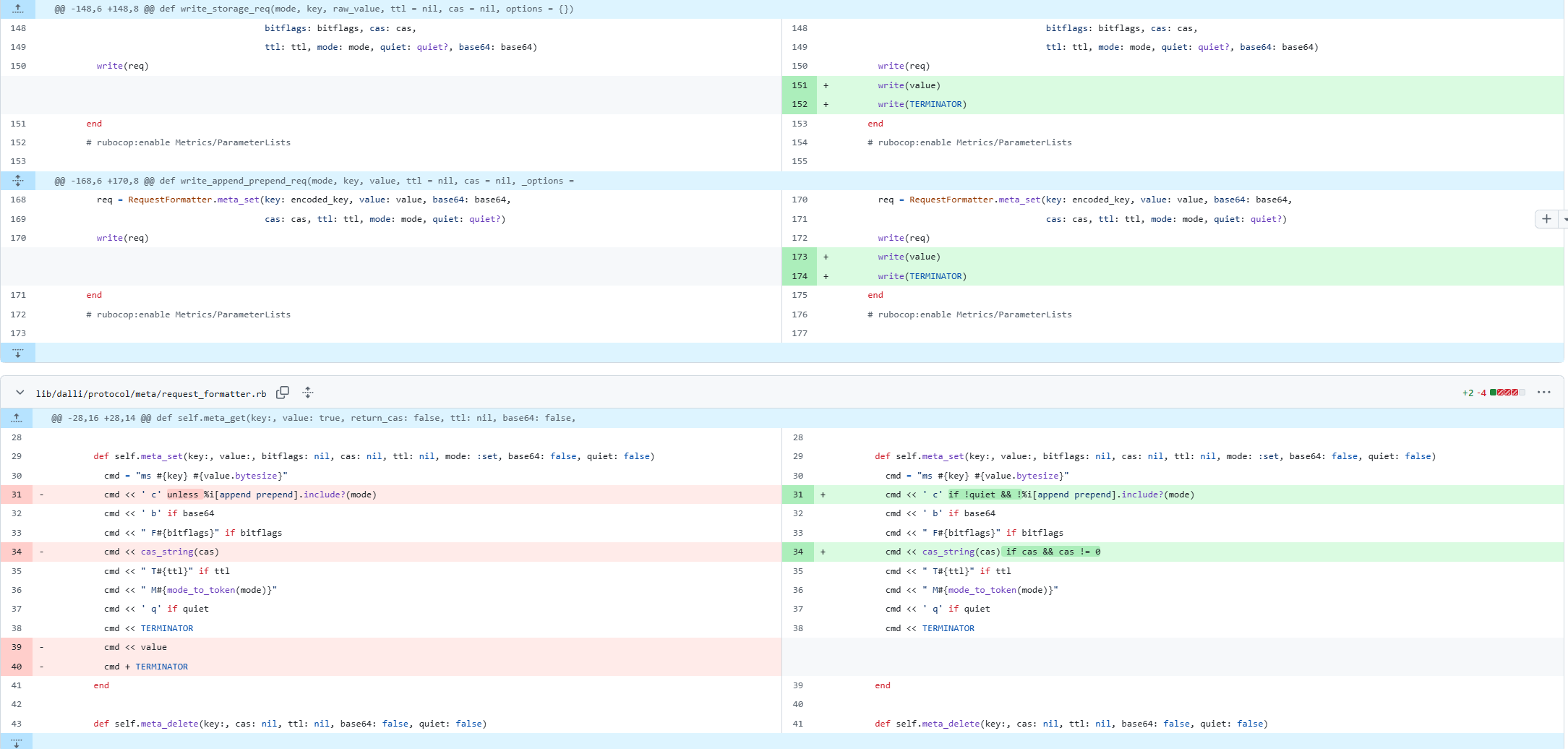Click added 'write(TERMINATOR)' on line 174

(x=922, y=276)
